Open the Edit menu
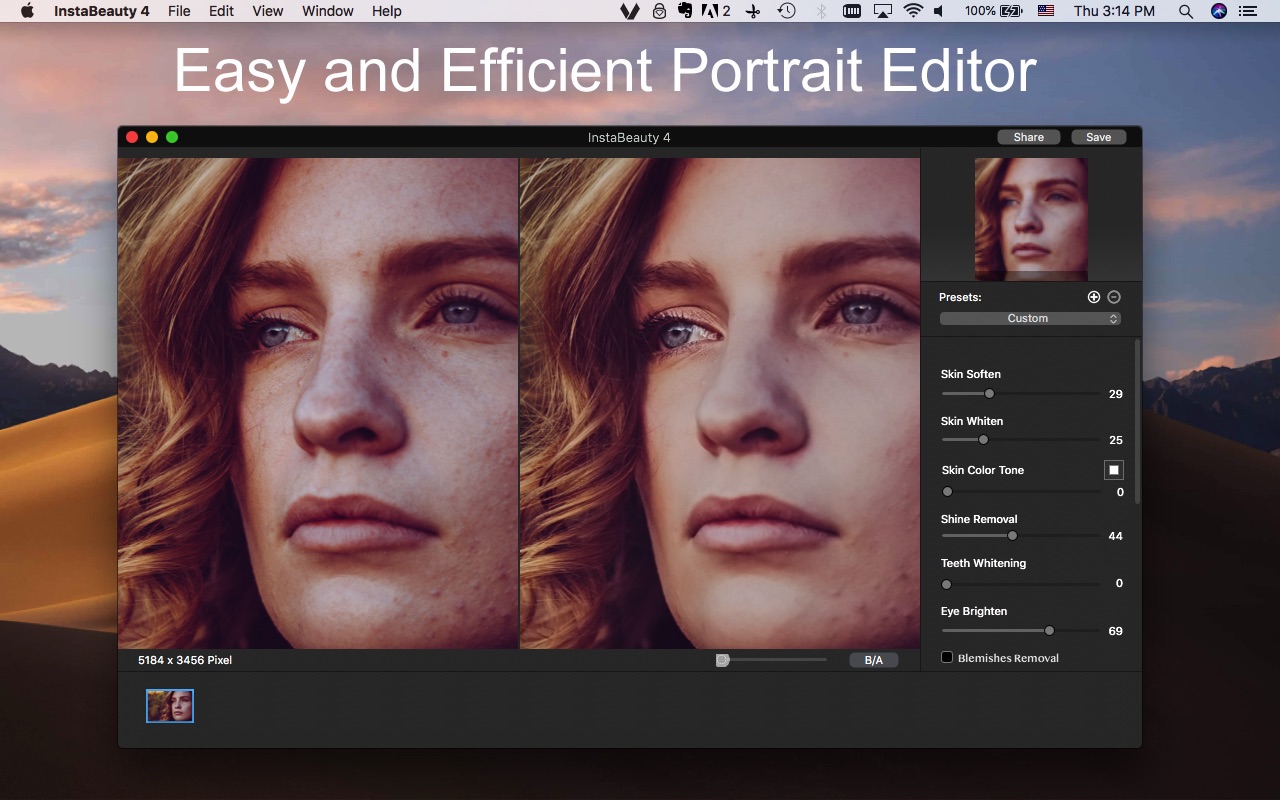The width and height of the screenshot is (1280, 800). 221,11
